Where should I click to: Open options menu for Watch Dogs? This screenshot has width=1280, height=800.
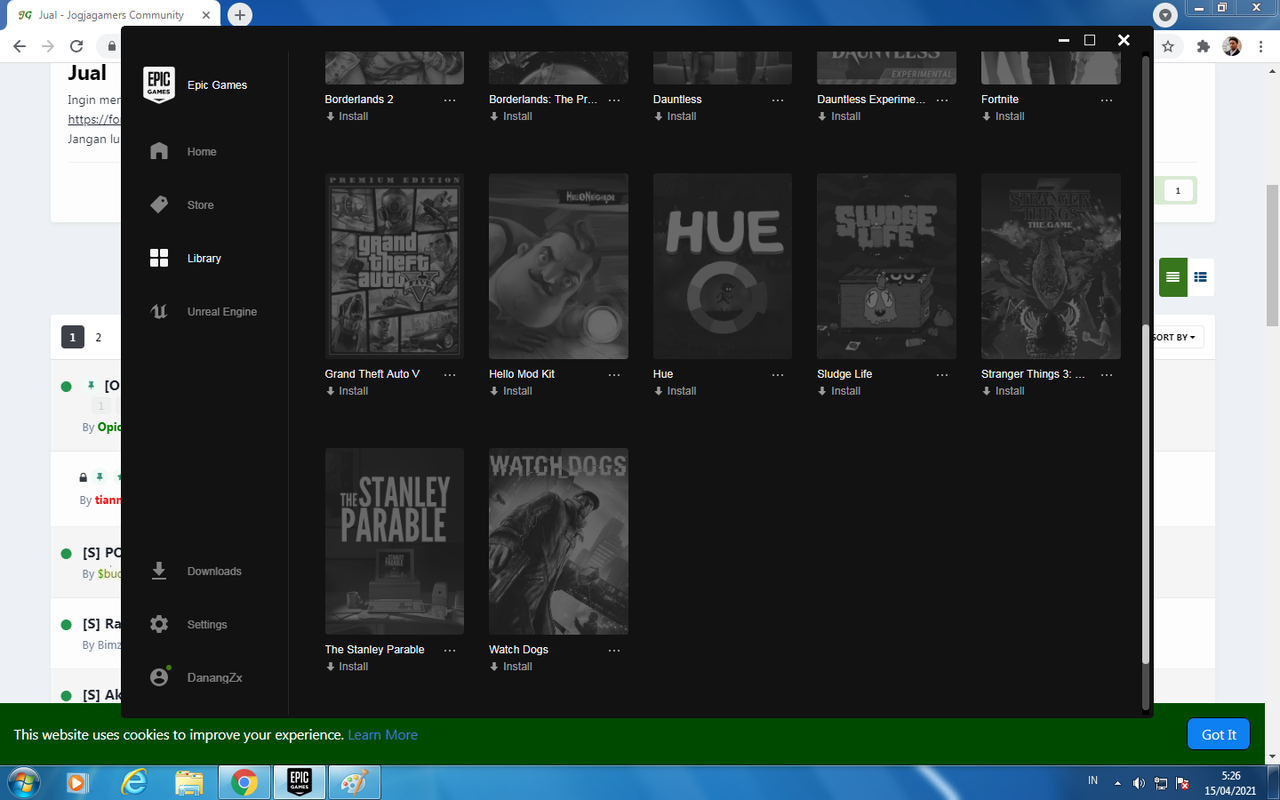click(x=614, y=650)
